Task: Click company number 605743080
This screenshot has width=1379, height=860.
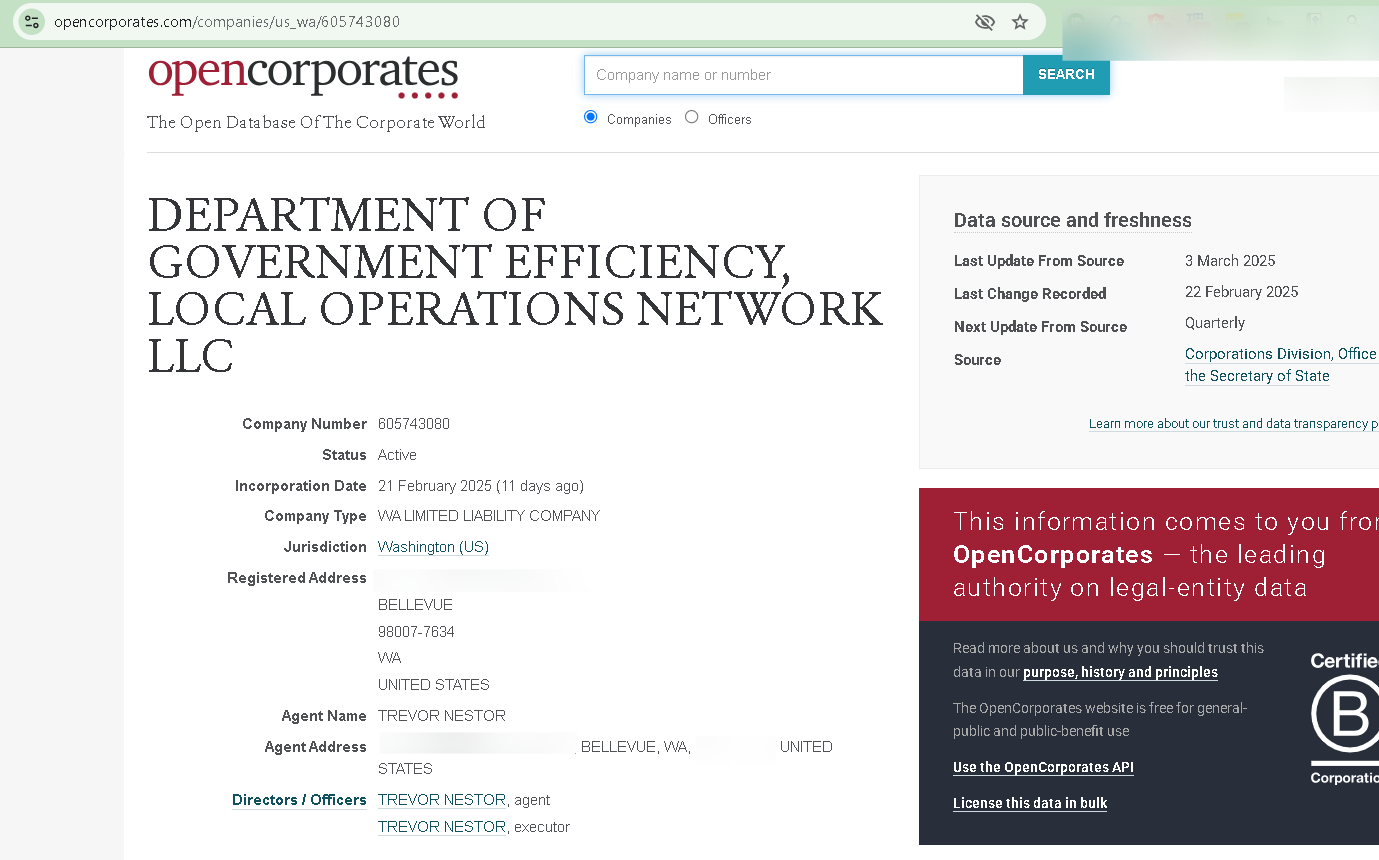Action: 414,424
